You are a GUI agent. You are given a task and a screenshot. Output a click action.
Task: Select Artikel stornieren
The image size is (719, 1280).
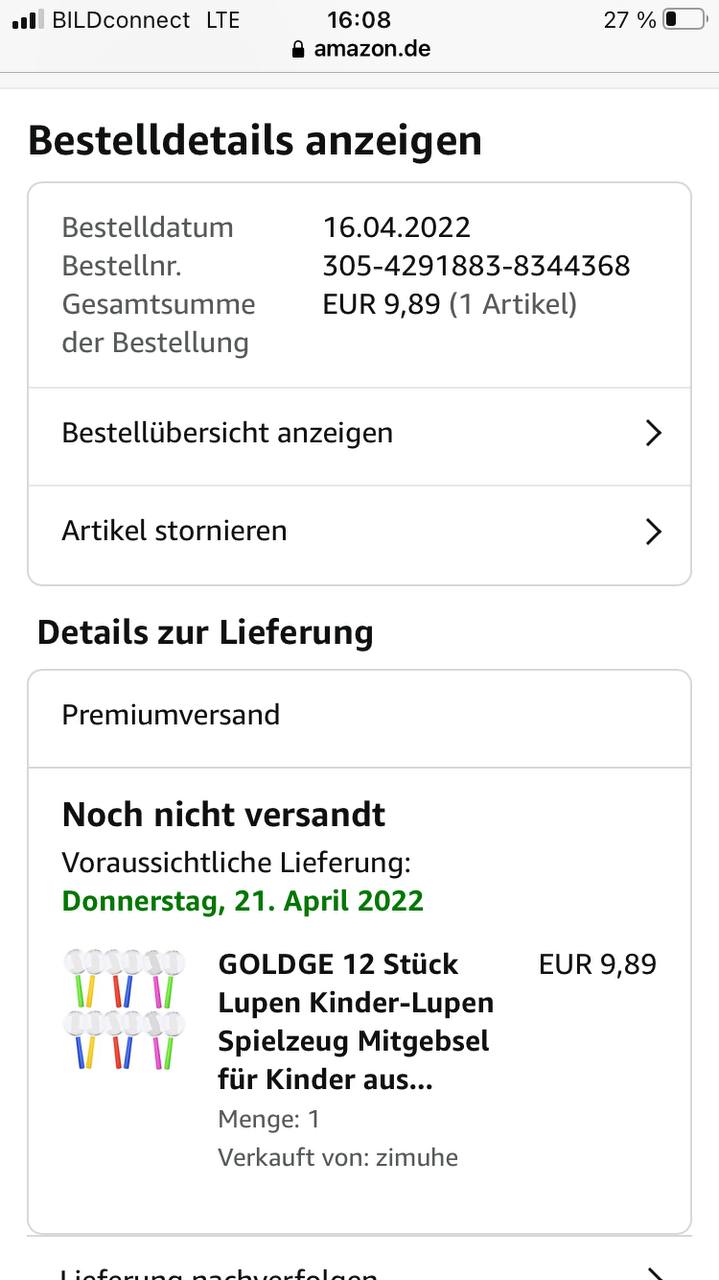click(x=174, y=531)
